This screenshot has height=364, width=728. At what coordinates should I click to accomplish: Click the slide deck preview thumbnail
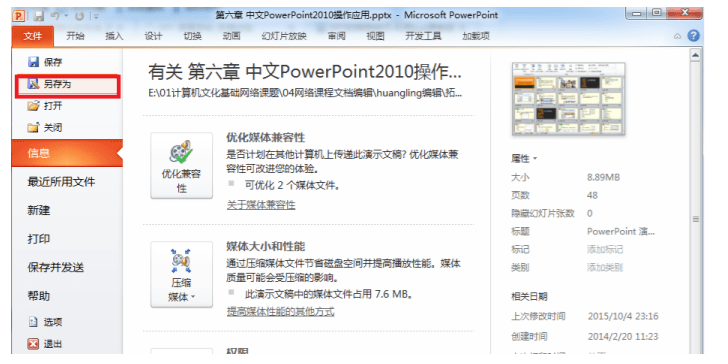tap(568, 99)
